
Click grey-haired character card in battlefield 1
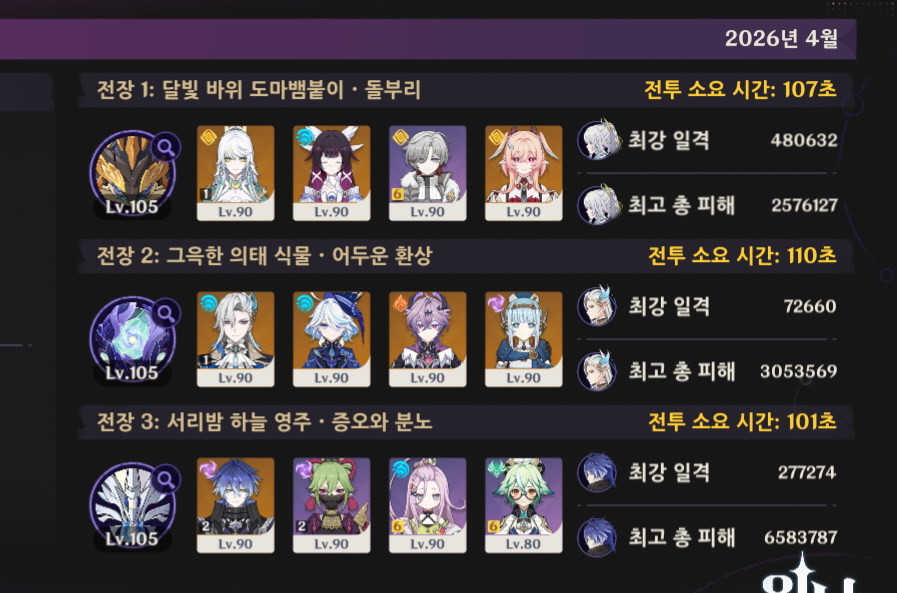tap(427, 173)
